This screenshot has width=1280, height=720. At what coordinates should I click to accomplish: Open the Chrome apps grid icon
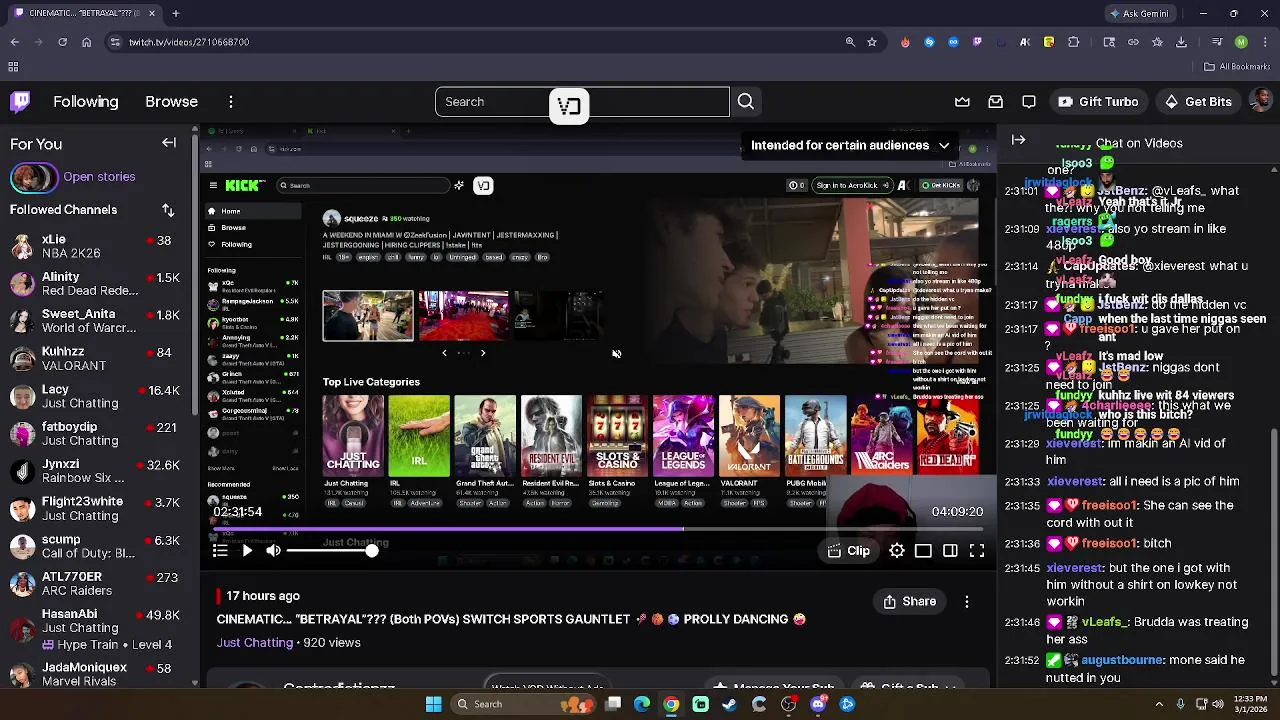13,67
